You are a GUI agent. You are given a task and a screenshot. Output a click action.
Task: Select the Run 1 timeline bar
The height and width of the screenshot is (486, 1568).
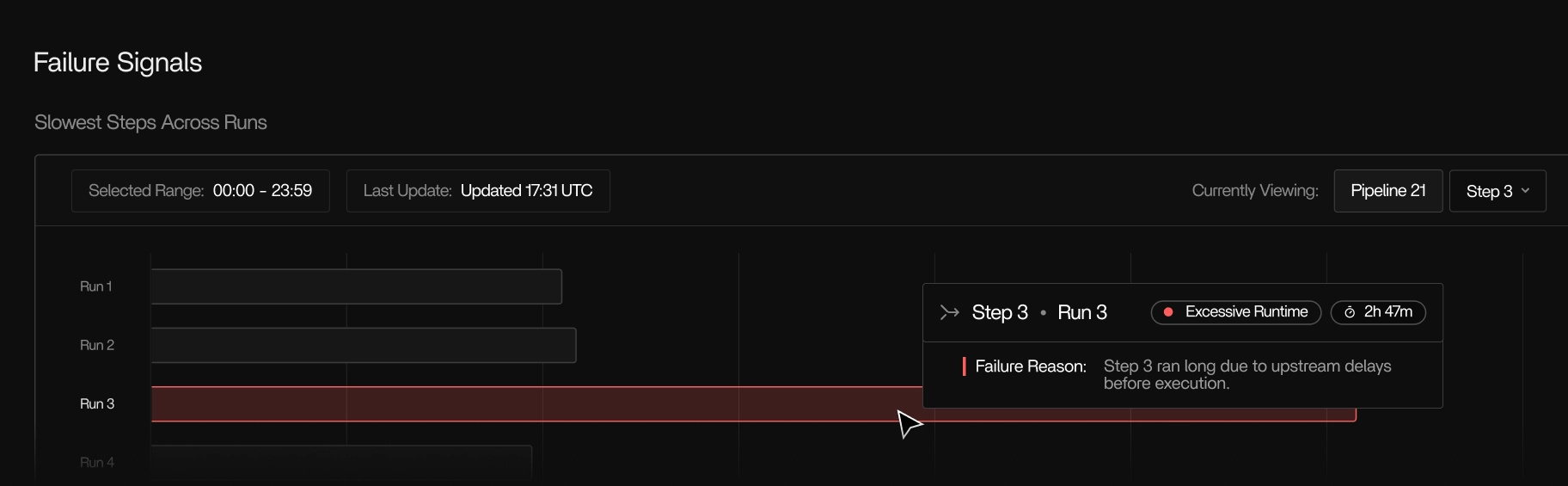click(x=356, y=286)
